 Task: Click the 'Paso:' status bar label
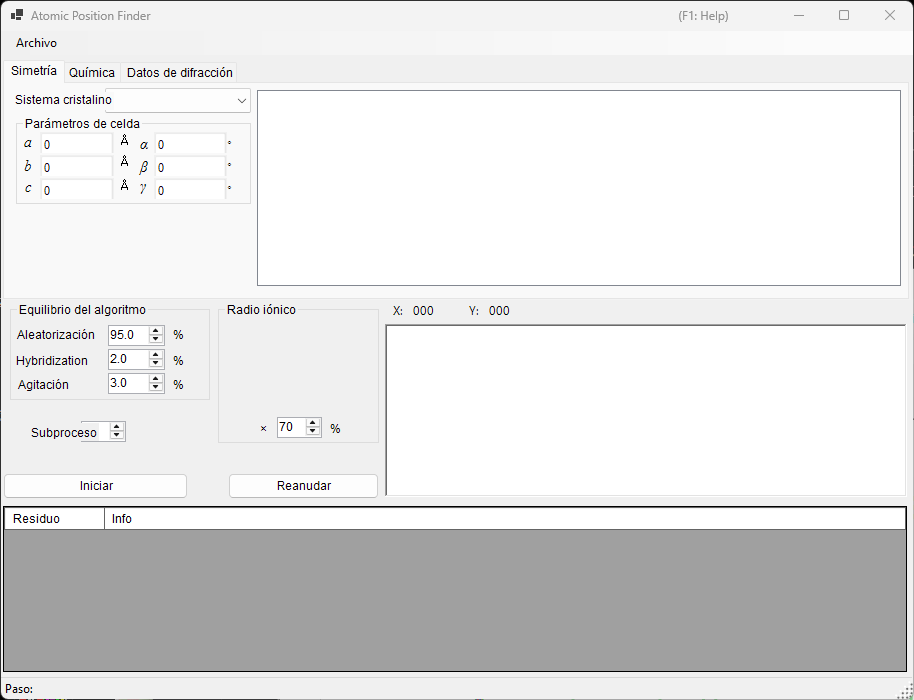[19, 689]
